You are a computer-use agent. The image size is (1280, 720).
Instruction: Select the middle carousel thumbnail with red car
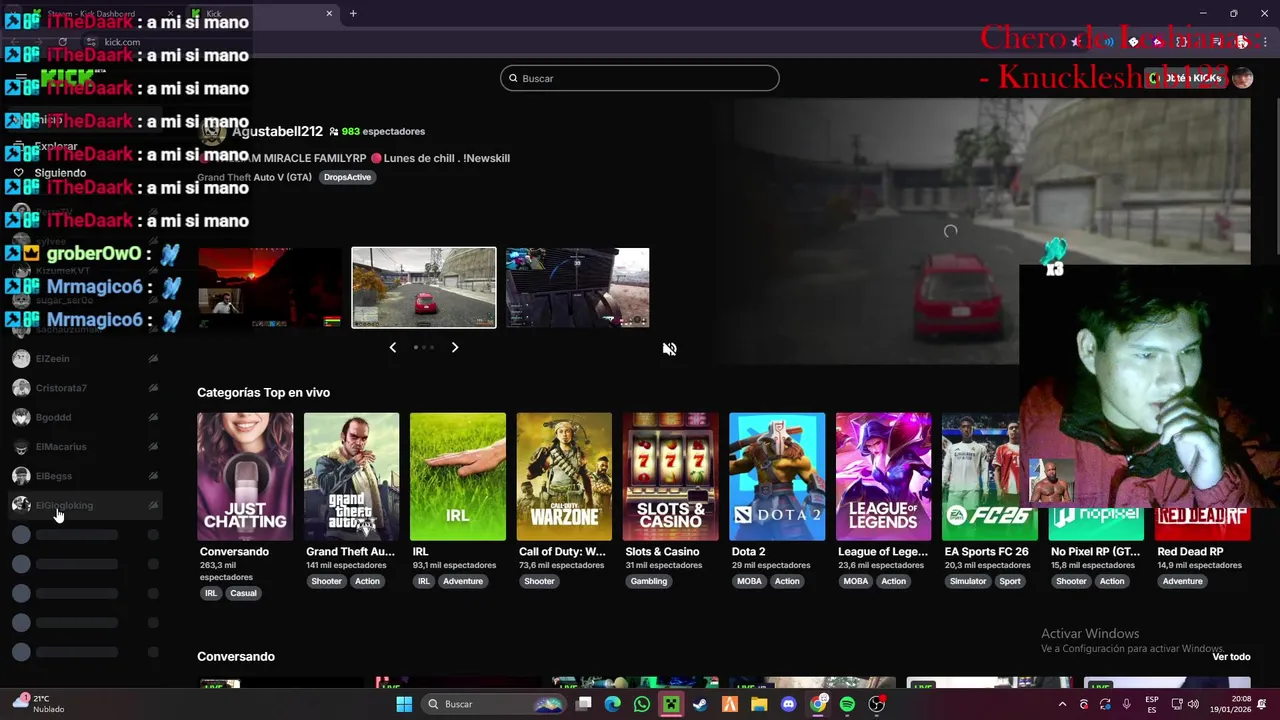[x=424, y=288]
